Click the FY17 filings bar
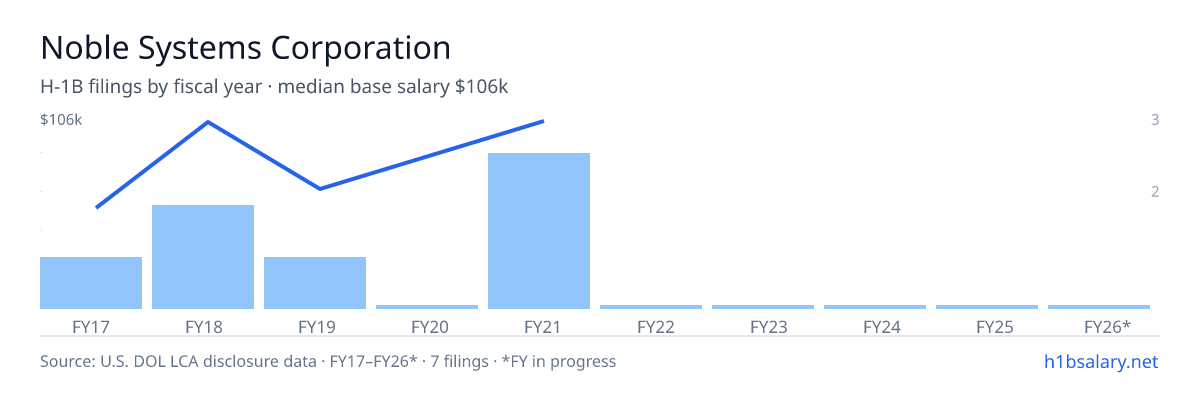 pyautogui.click(x=91, y=283)
